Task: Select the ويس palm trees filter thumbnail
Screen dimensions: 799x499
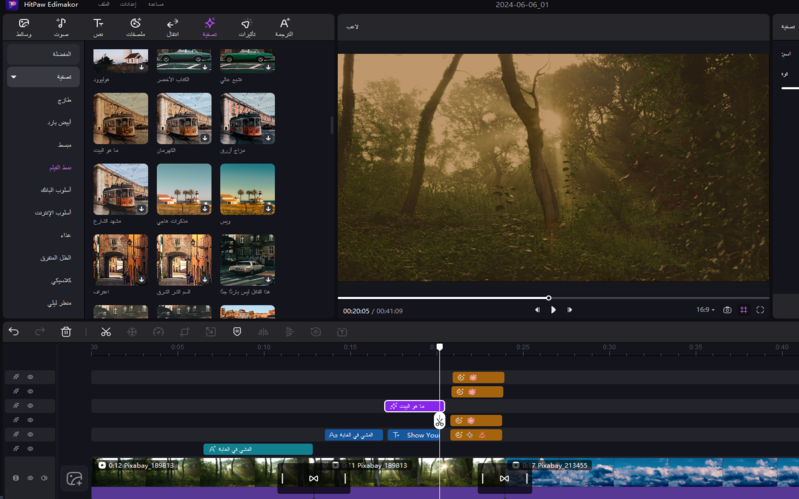Action: [x=248, y=189]
